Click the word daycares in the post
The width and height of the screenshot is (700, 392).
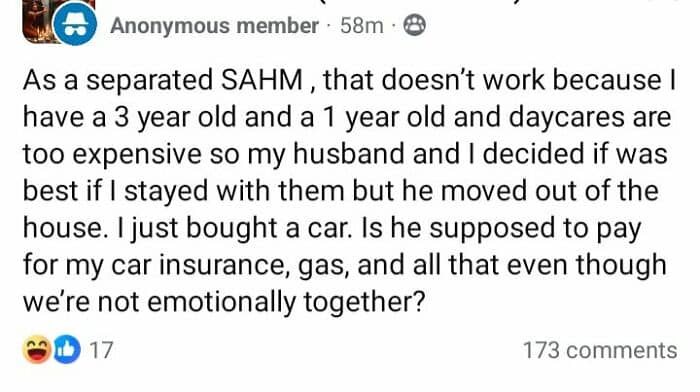tap(567, 118)
